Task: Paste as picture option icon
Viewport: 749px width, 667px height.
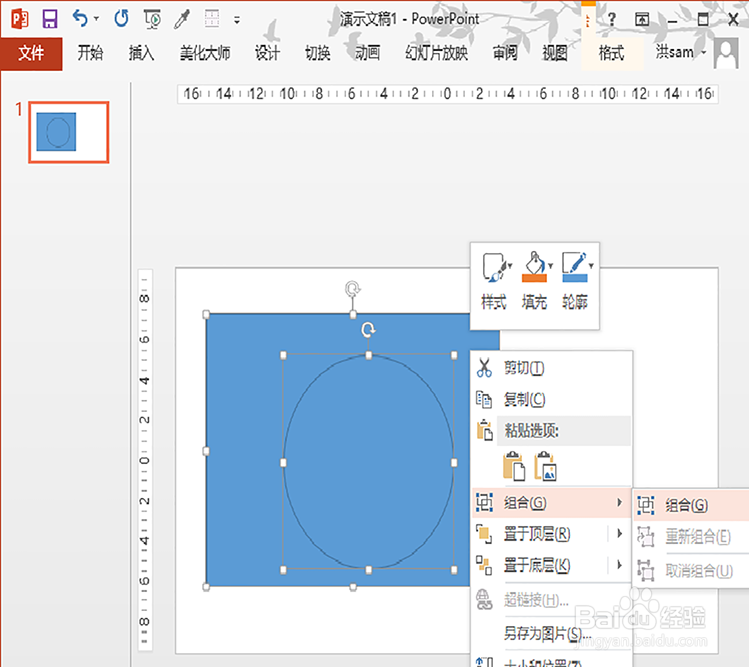Action: (545, 466)
